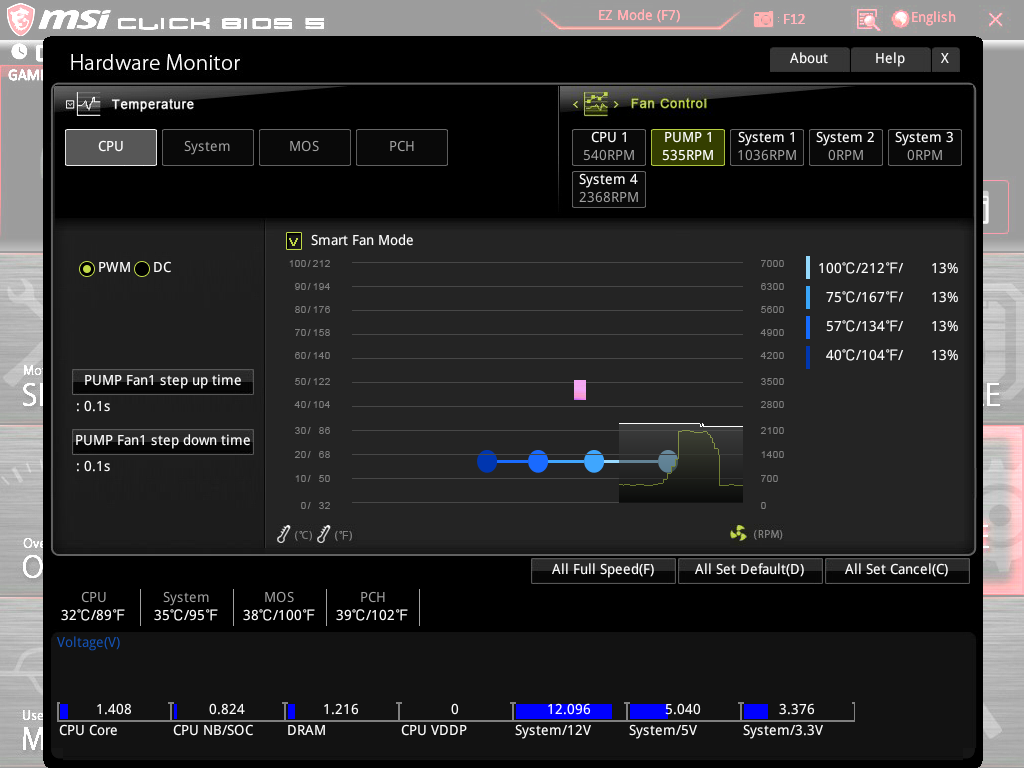Switch to EZ Mode (F7)
This screenshot has height=768, width=1024.
point(639,16)
